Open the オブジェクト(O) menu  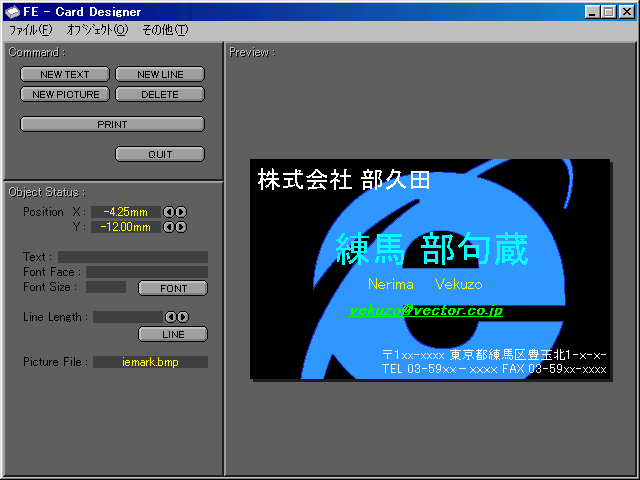point(97,30)
